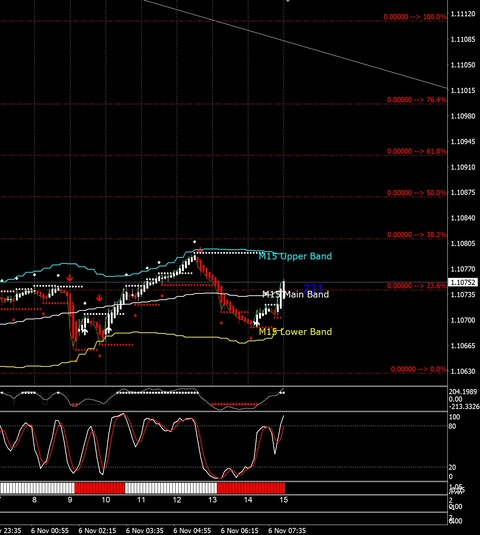
Task: Click the M15 Upper Band label
Action: point(295,256)
